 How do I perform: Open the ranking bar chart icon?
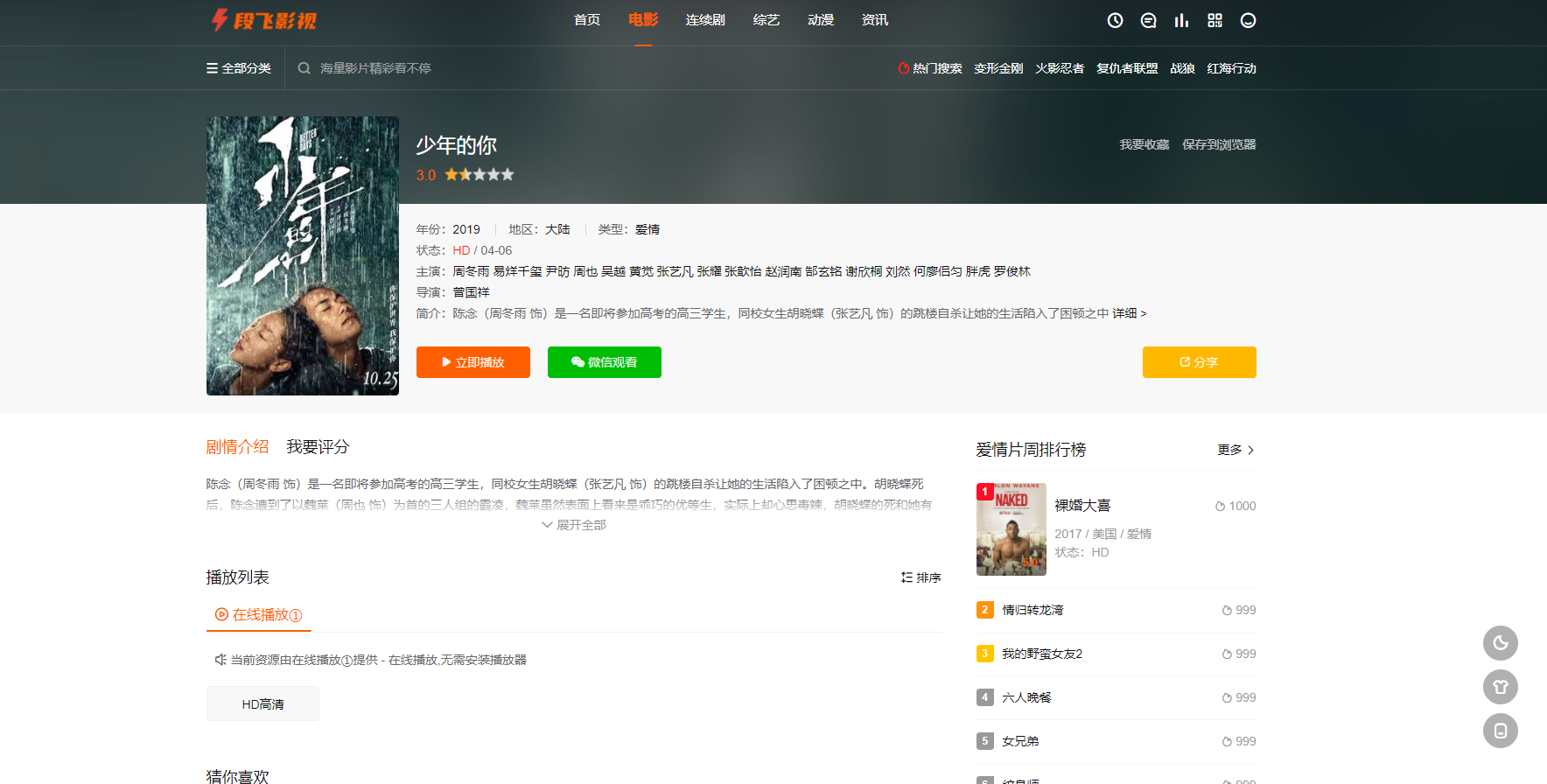[x=1181, y=20]
